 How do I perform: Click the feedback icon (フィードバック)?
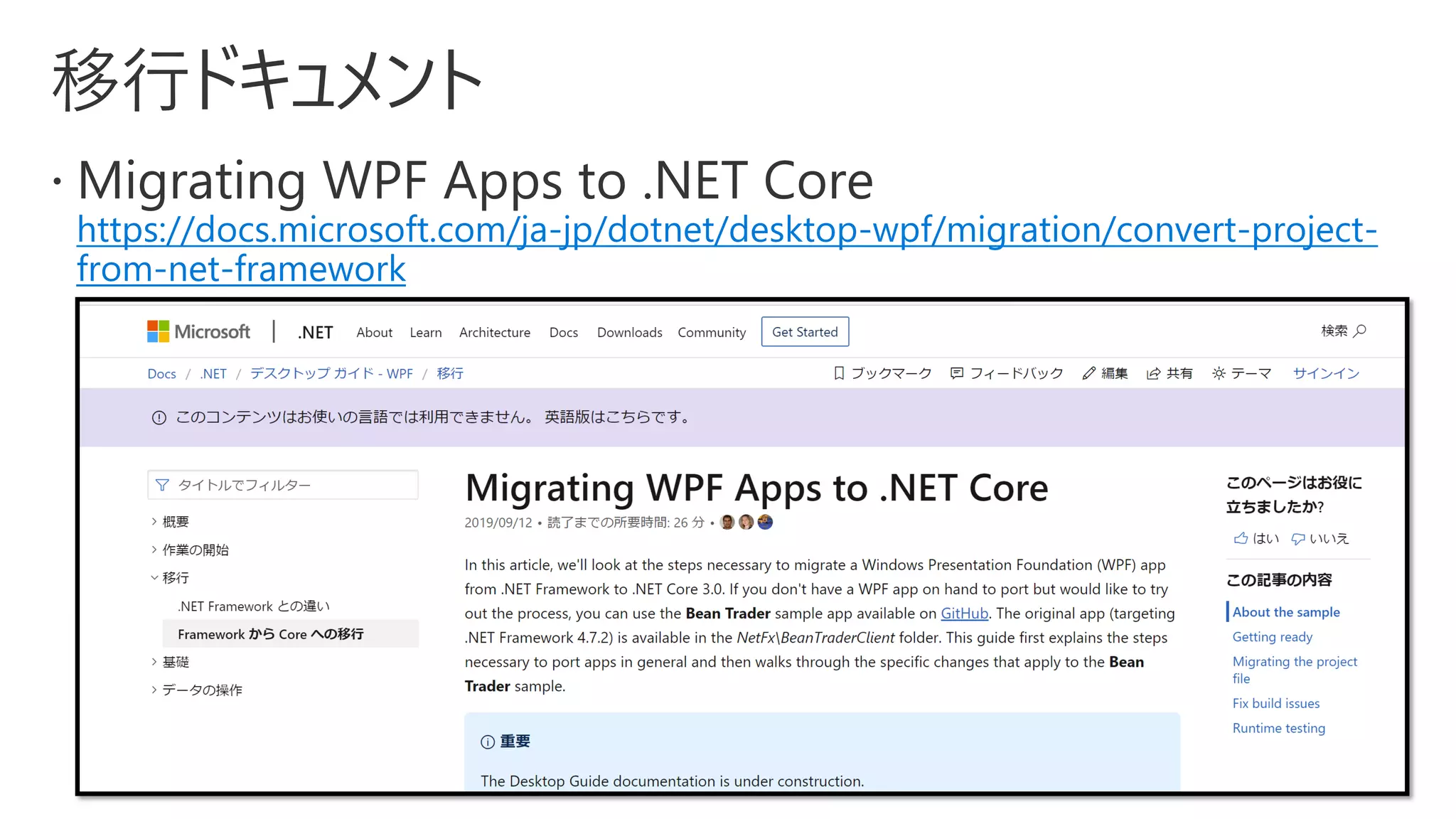pos(957,373)
